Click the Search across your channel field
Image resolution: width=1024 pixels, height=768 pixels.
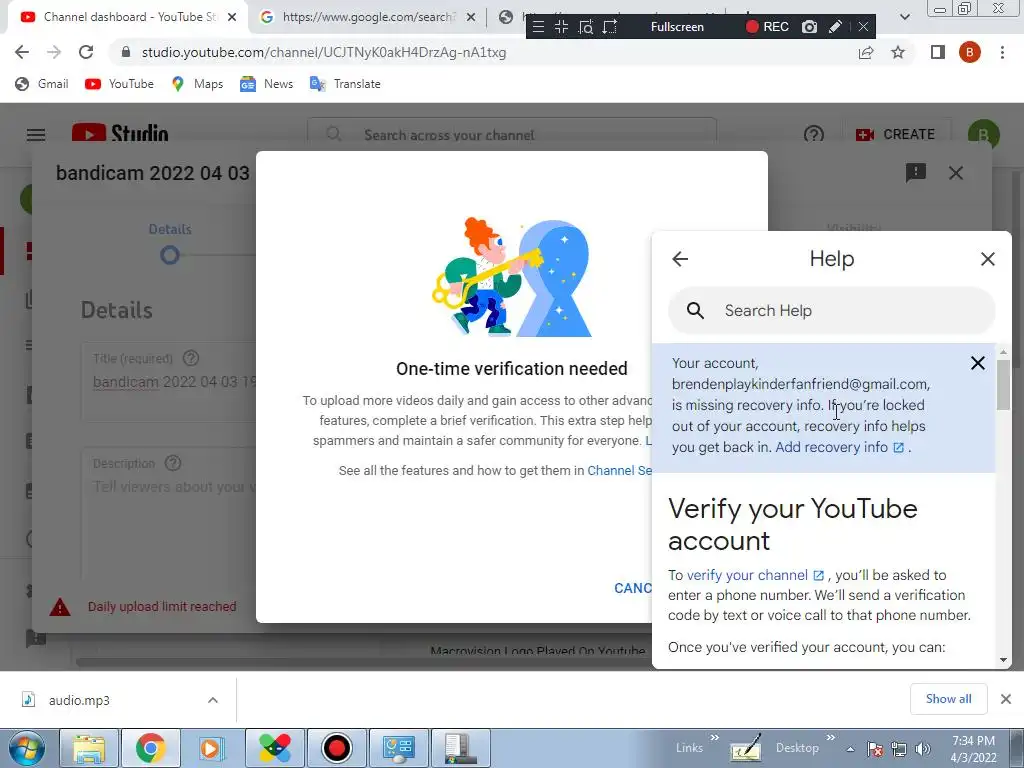[x=512, y=135]
